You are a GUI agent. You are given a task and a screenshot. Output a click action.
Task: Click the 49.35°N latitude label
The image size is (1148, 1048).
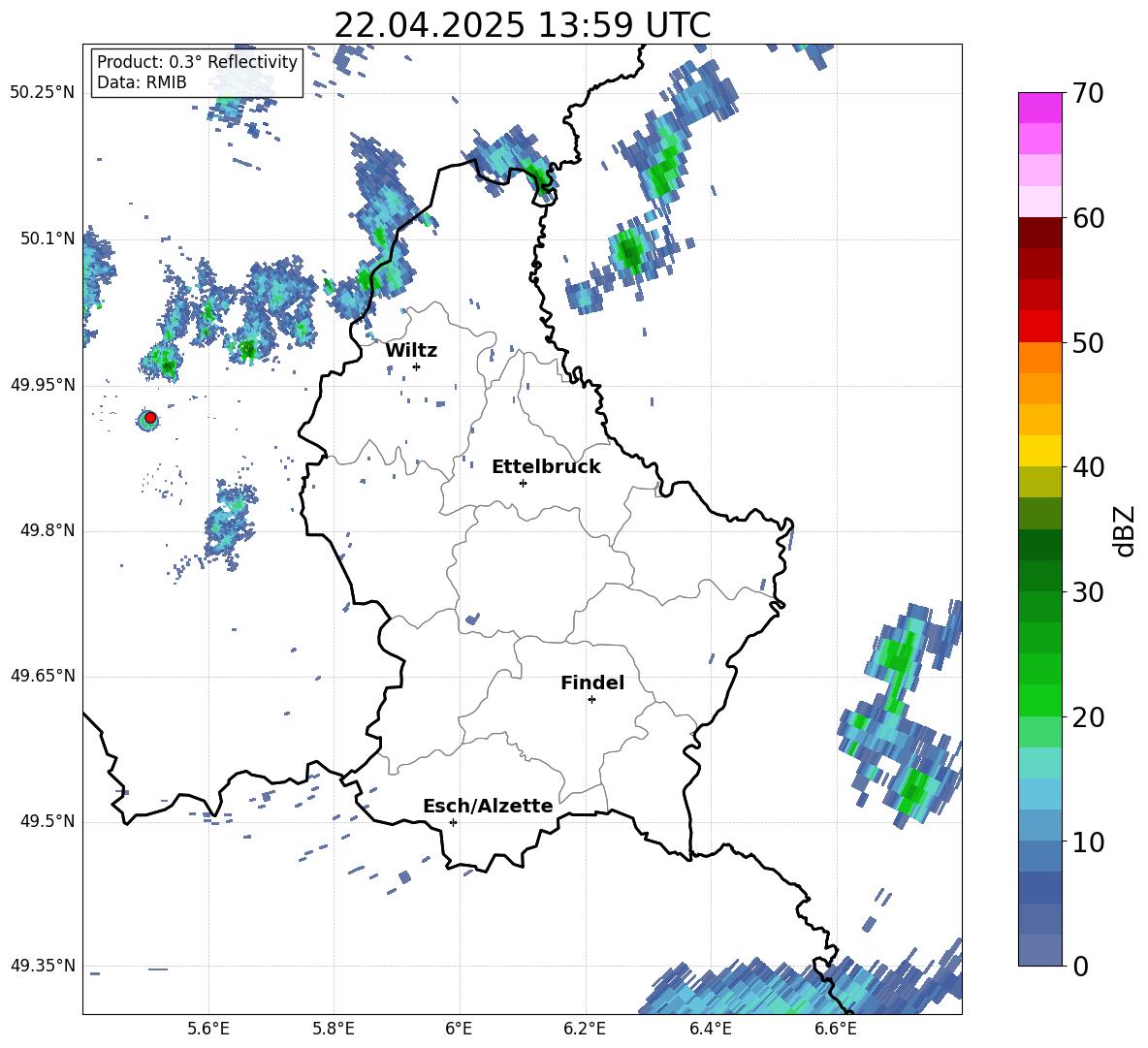[43, 966]
